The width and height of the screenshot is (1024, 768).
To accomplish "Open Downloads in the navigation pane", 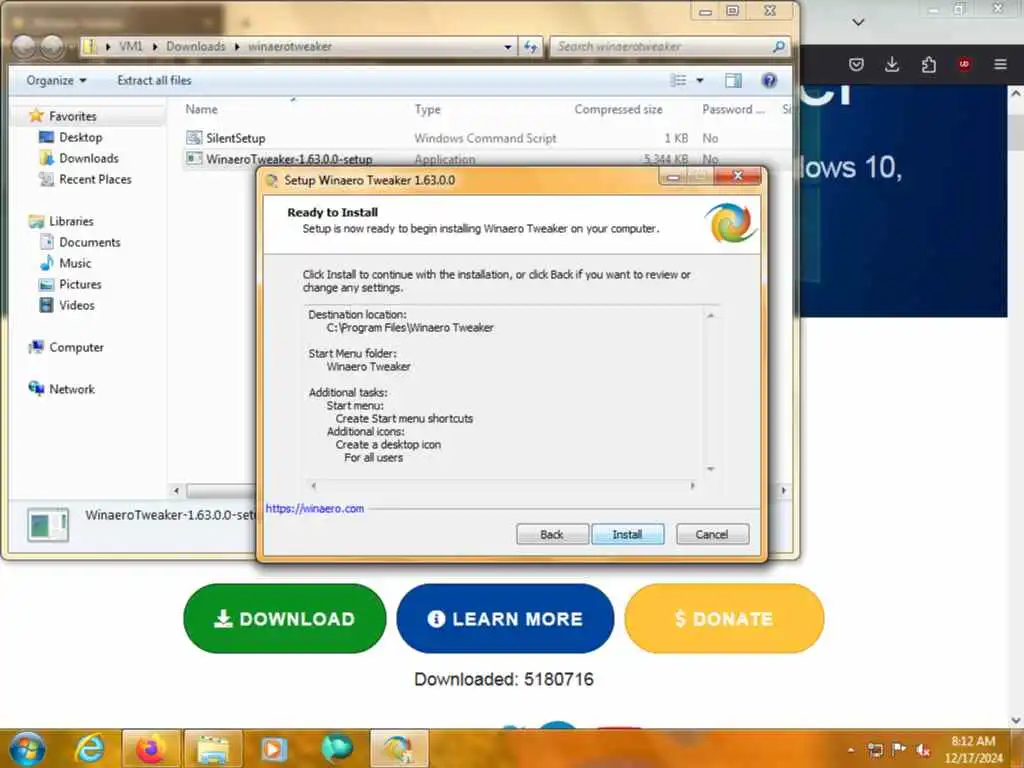I will pyautogui.click(x=89, y=158).
